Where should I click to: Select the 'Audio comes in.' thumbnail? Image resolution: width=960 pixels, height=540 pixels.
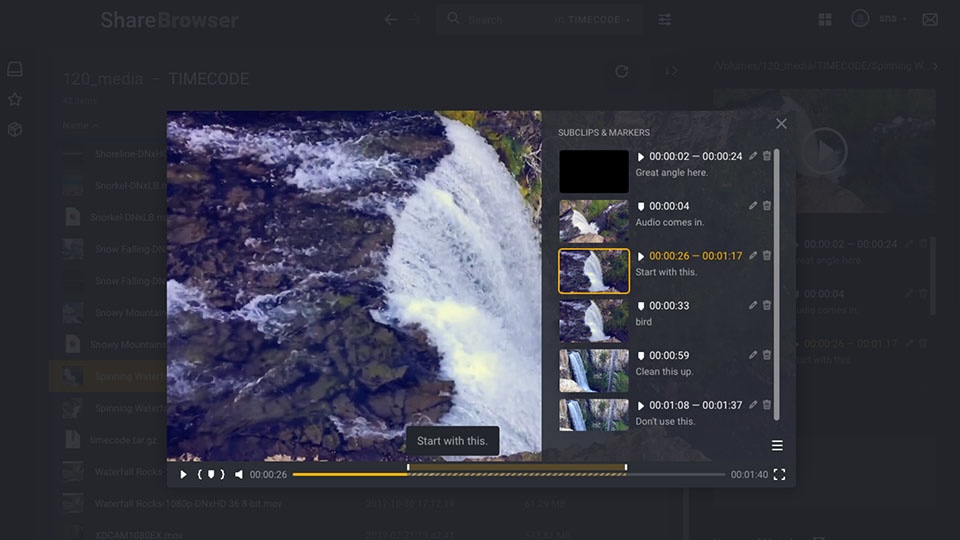pyautogui.click(x=594, y=221)
